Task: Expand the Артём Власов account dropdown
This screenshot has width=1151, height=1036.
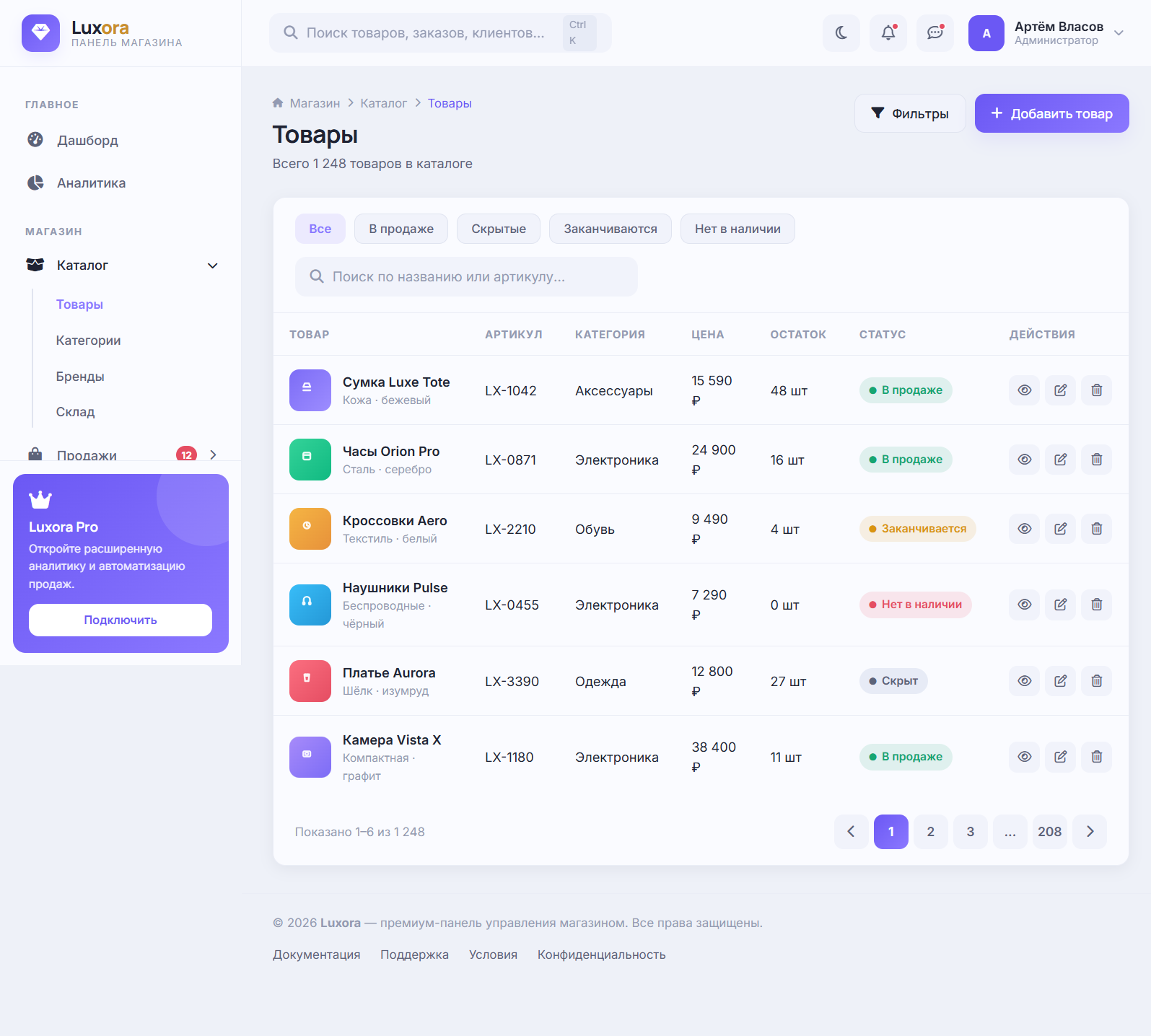Action: (x=1119, y=33)
